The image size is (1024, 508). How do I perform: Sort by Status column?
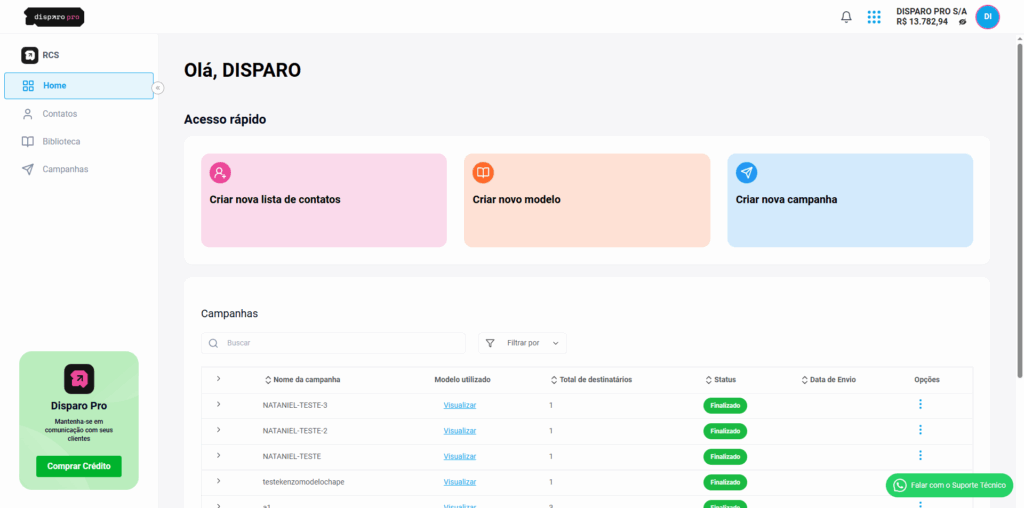coord(721,379)
